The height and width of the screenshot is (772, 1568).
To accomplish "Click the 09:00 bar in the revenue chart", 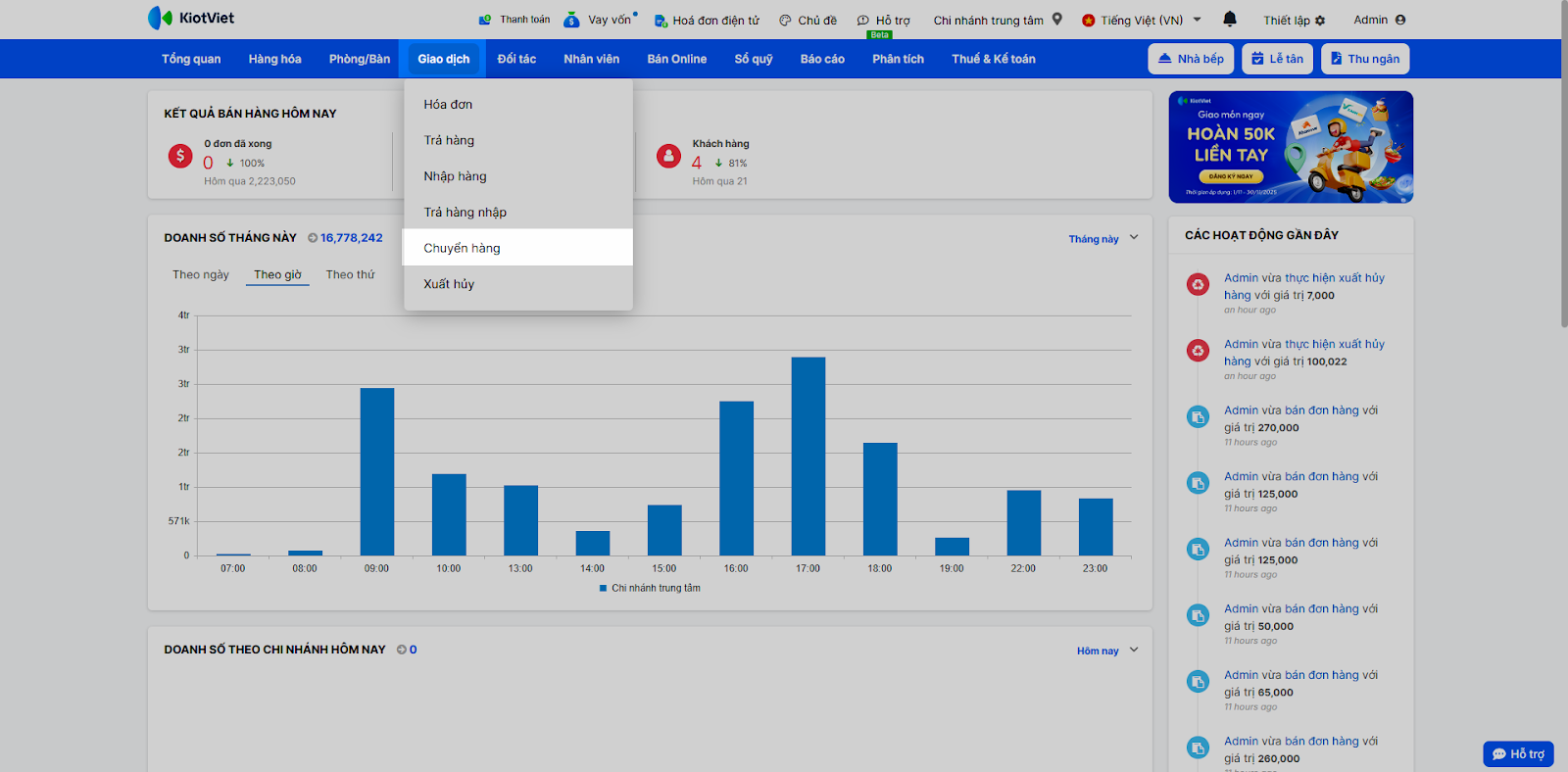I will [377, 472].
